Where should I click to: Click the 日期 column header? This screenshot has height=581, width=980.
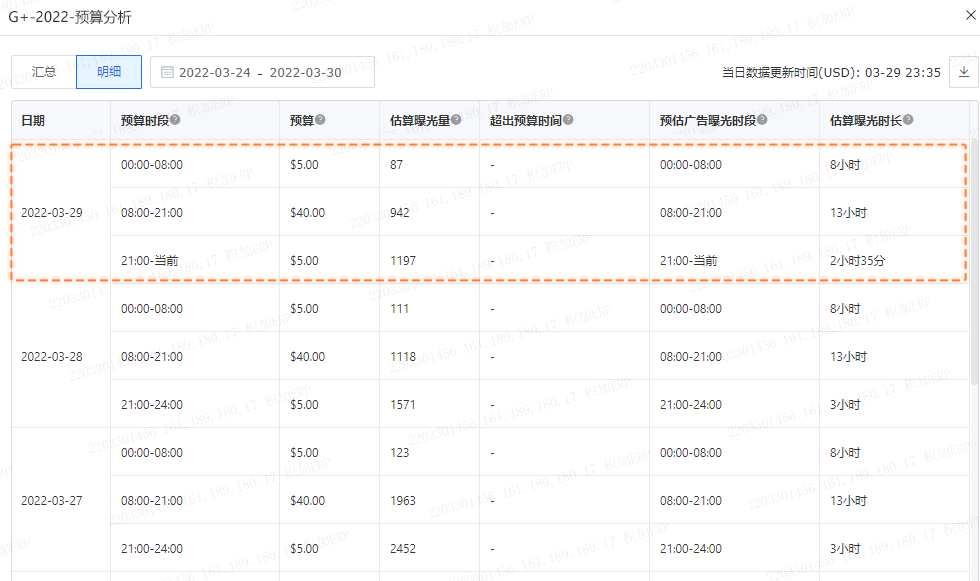pos(33,120)
